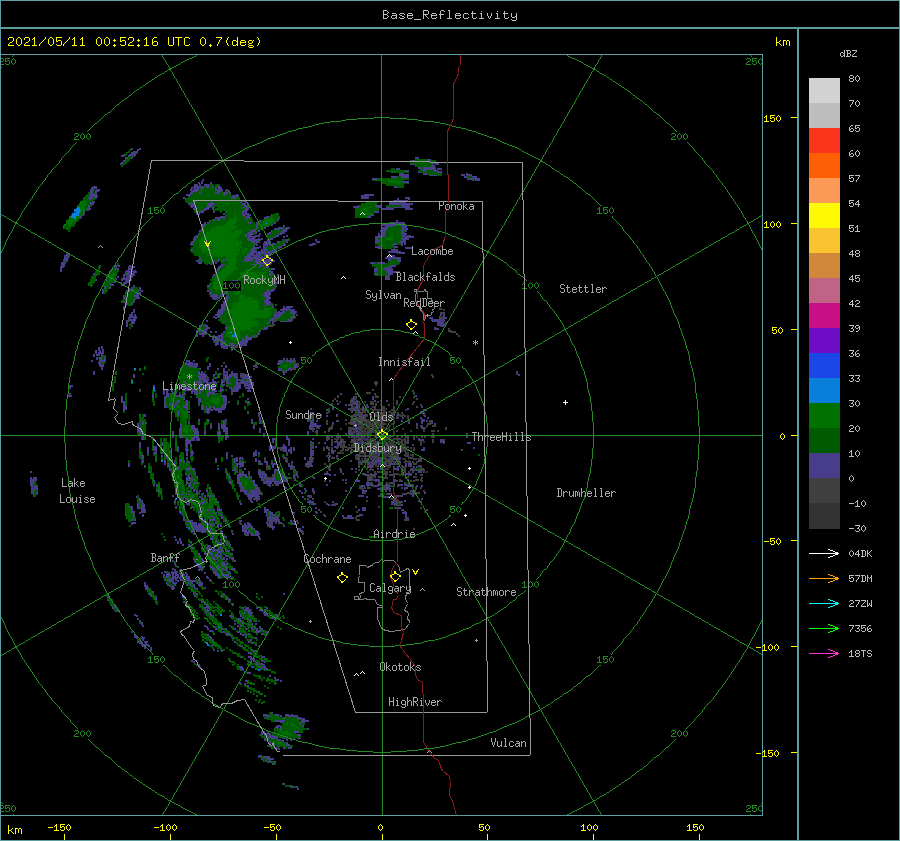Click the magenta 18TS arrow in legend
Image resolution: width=900 pixels, height=841 pixels.
coord(824,653)
